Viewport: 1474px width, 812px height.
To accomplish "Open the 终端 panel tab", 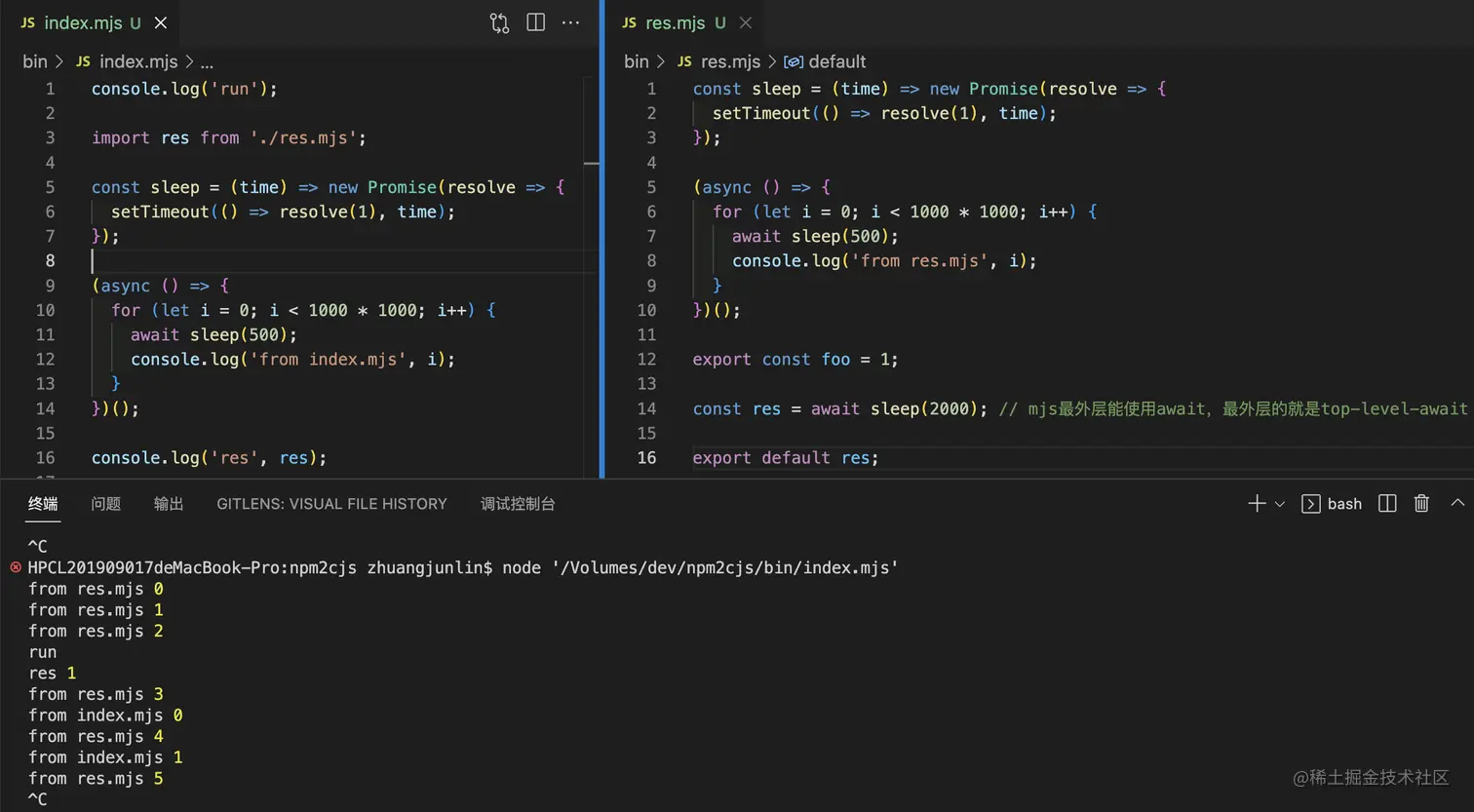I will pos(43,504).
